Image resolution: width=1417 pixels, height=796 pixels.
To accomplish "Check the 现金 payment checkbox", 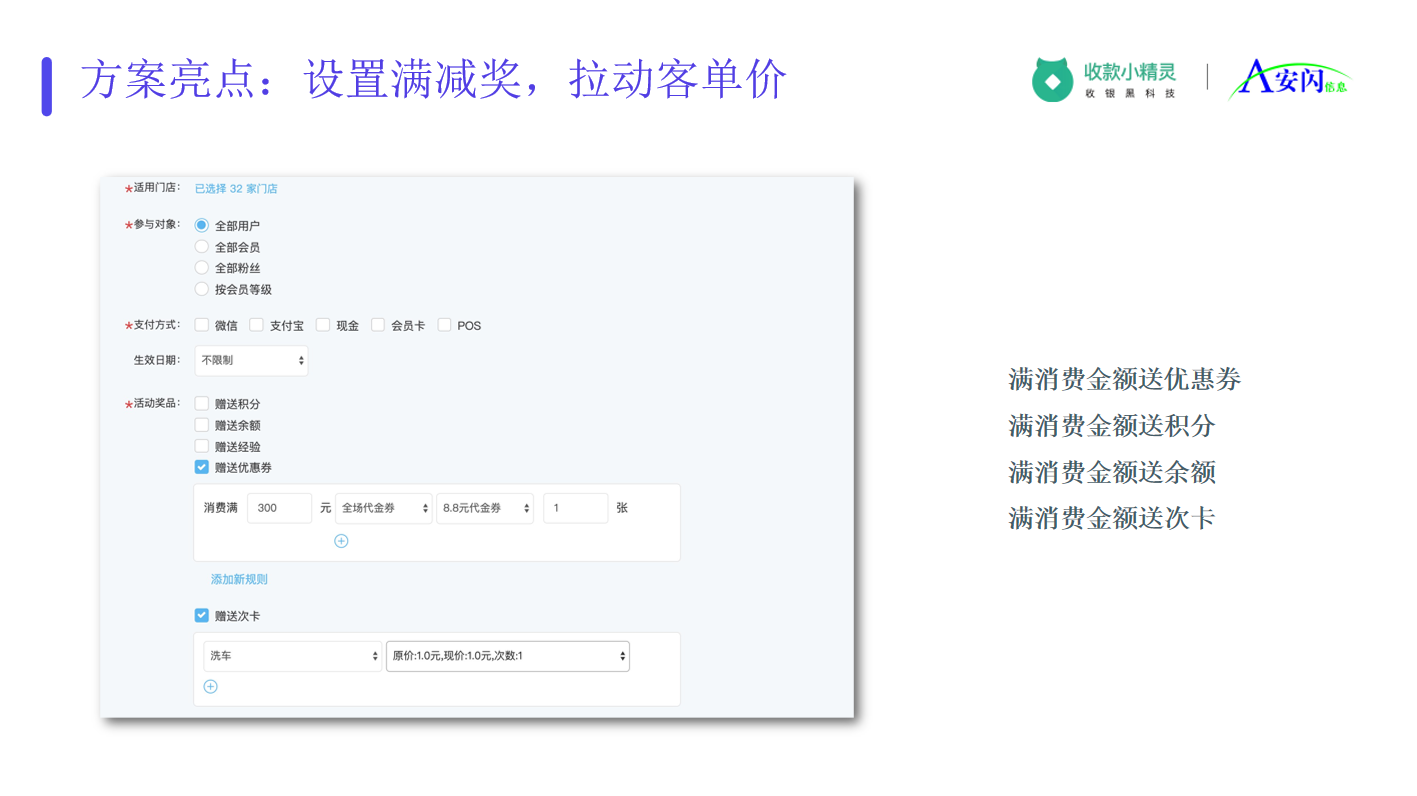I will click(x=323, y=325).
